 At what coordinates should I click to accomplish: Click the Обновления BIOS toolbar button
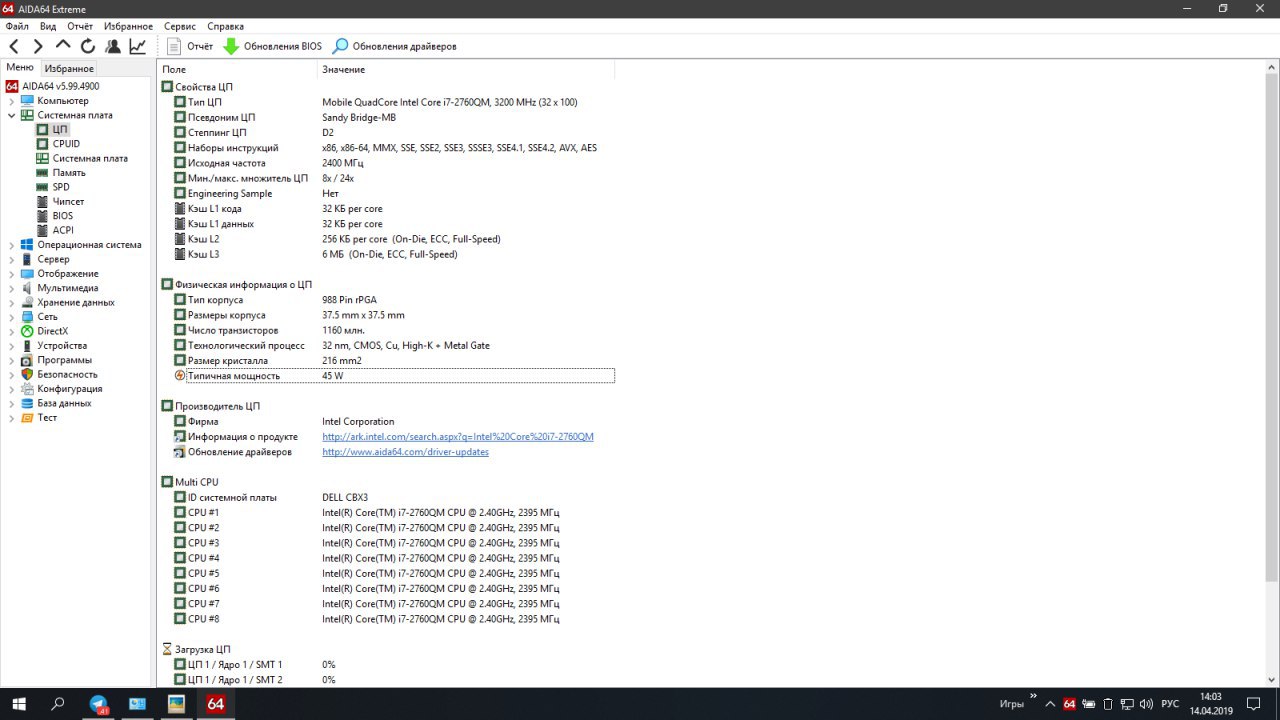(x=272, y=46)
